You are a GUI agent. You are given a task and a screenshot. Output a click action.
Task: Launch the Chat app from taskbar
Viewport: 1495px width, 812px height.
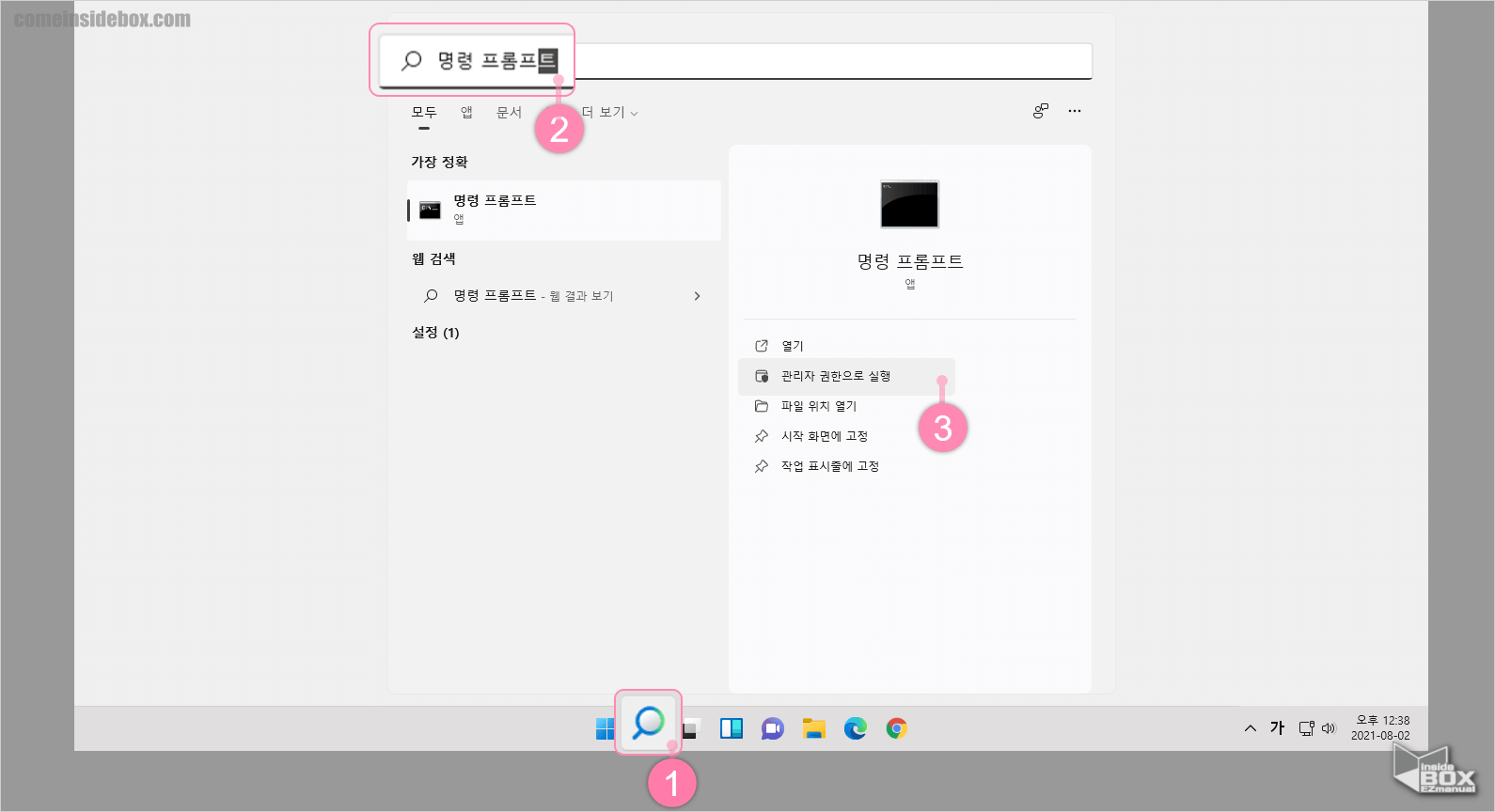click(x=773, y=728)
